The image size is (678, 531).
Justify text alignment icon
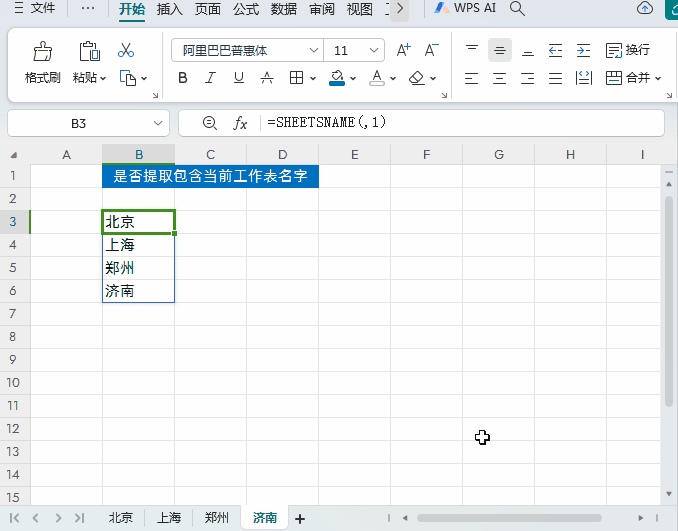click(555, 78)
